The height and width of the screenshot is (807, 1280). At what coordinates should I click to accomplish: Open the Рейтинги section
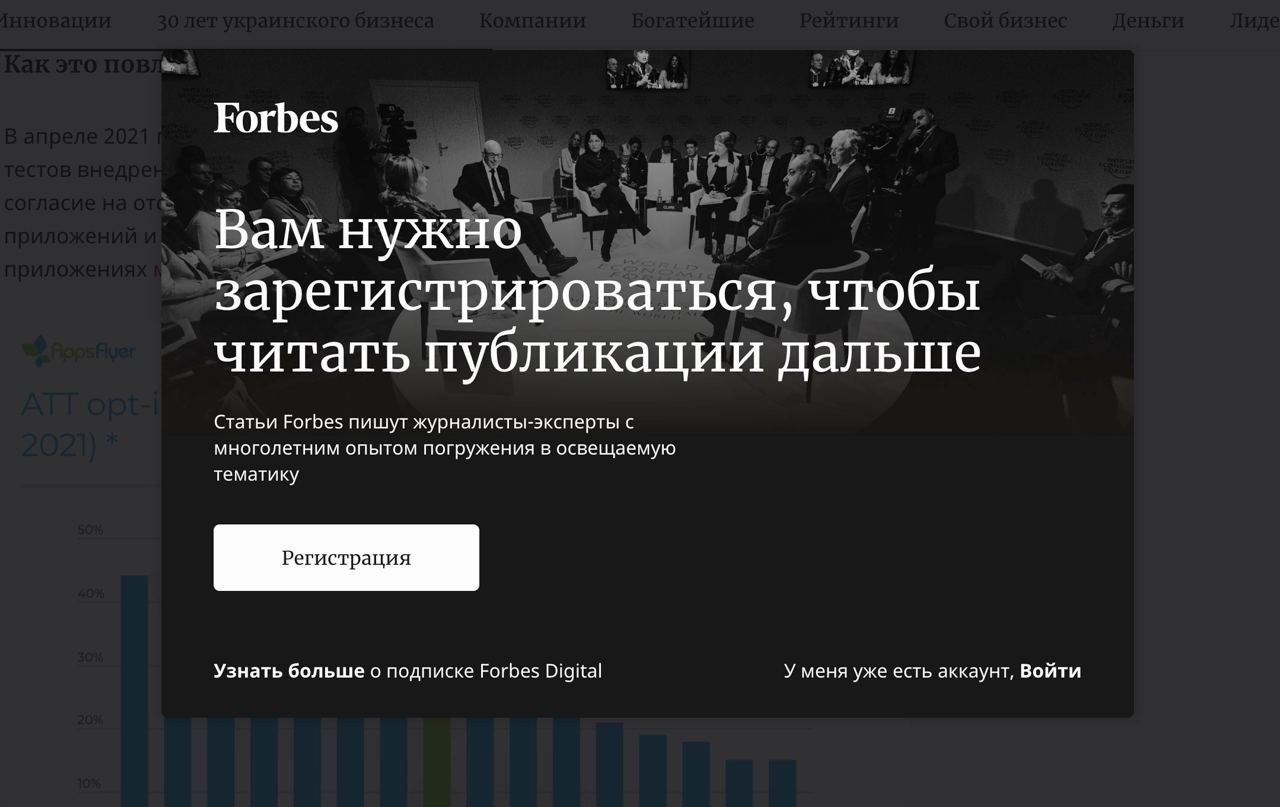(x=849, y=20)
